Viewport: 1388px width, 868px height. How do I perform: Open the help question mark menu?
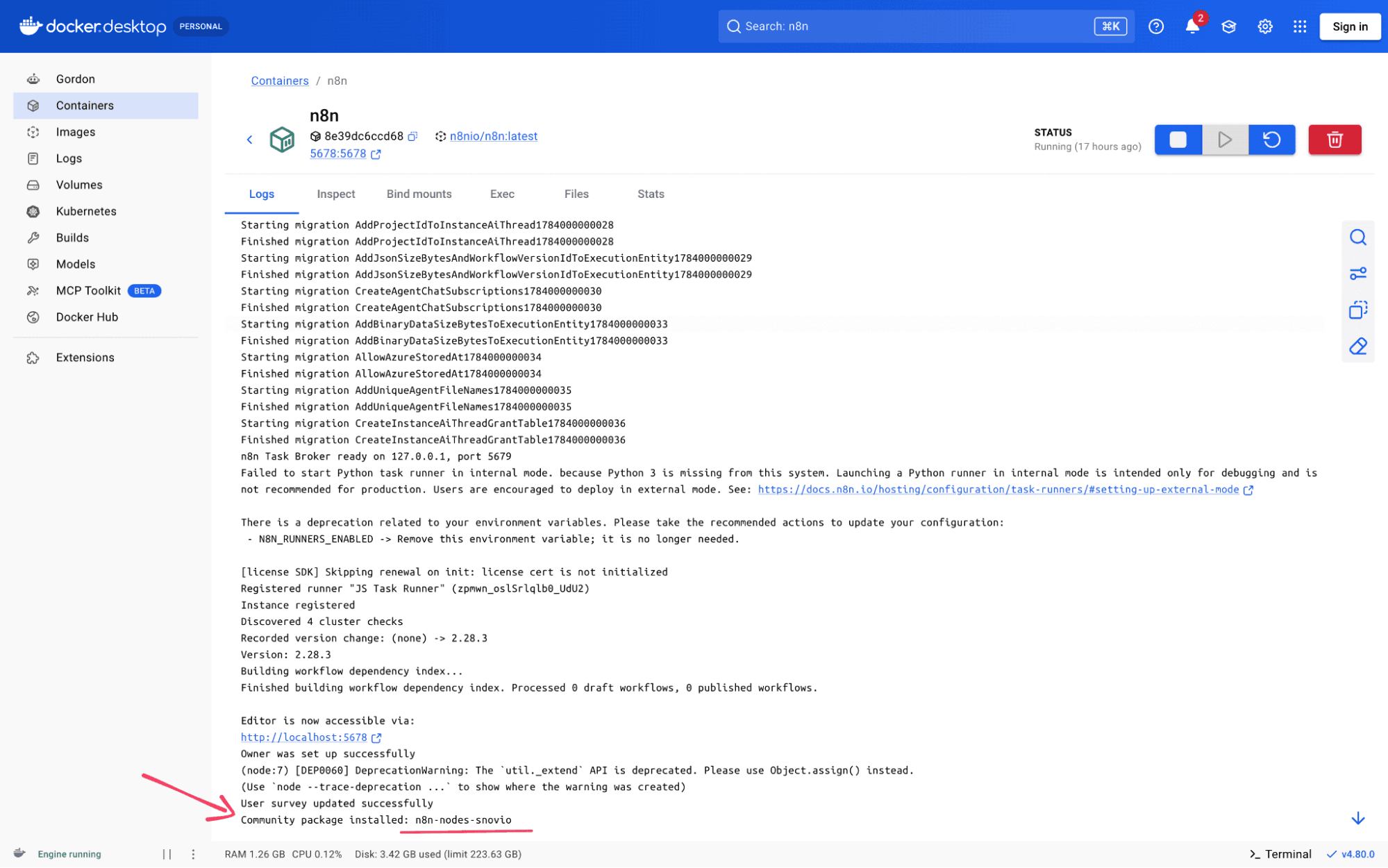click(x=1156, y=26)
